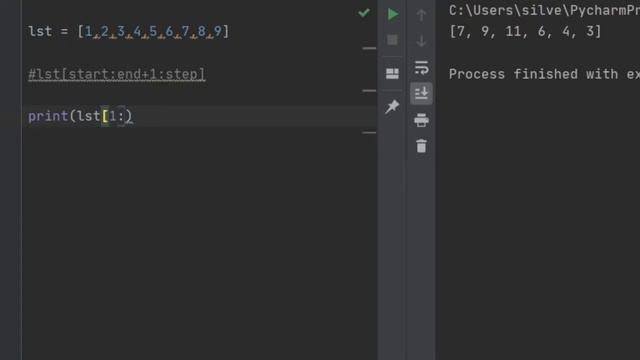Viewport: 640px width, 360px height.
Task: Click the C:\Users\silve path in console
Action: coord(544,11)
